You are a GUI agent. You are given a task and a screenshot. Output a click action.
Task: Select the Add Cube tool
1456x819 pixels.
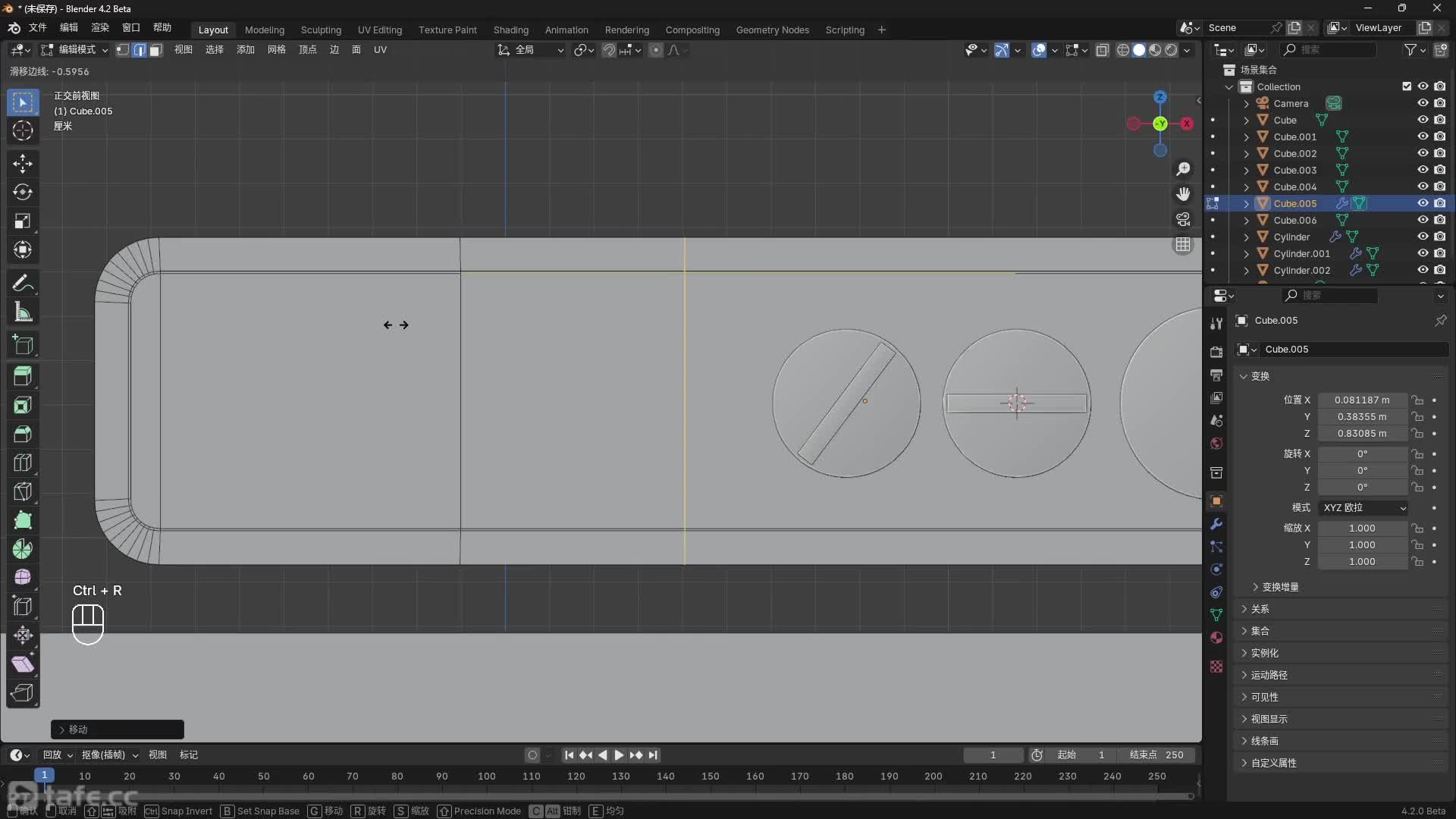click(23, 345)
